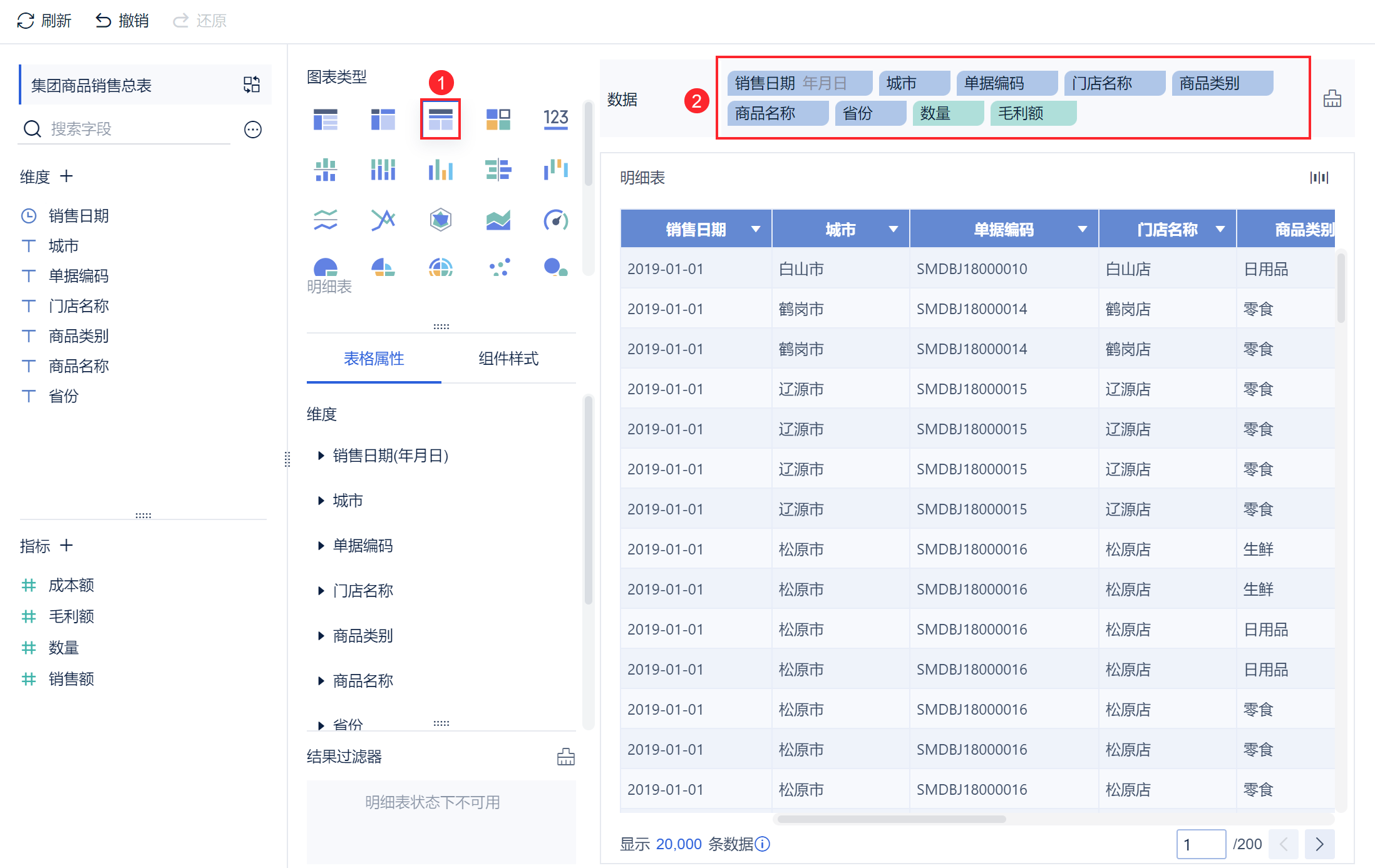Screen dimensions: 1375x868
Task: Click the refresh (刷新) button
Action: click(44, 21)
